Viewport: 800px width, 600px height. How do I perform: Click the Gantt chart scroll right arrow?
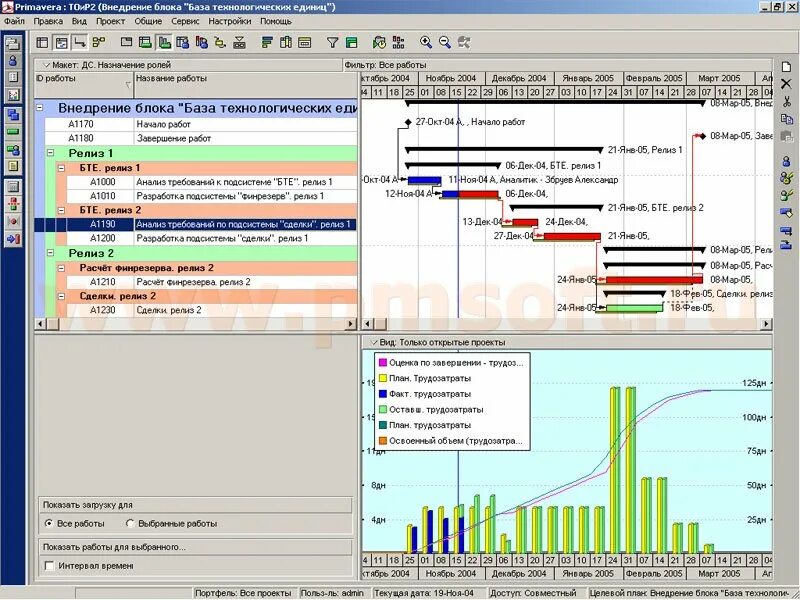766,323
